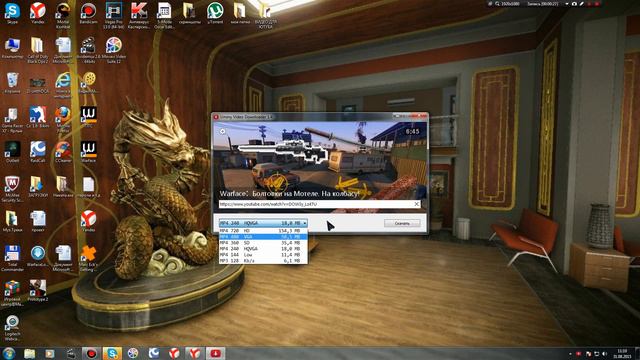Select MP4 720 HD option
The image size is (640, 360).
pyautogui.click(x=263, y=231)
